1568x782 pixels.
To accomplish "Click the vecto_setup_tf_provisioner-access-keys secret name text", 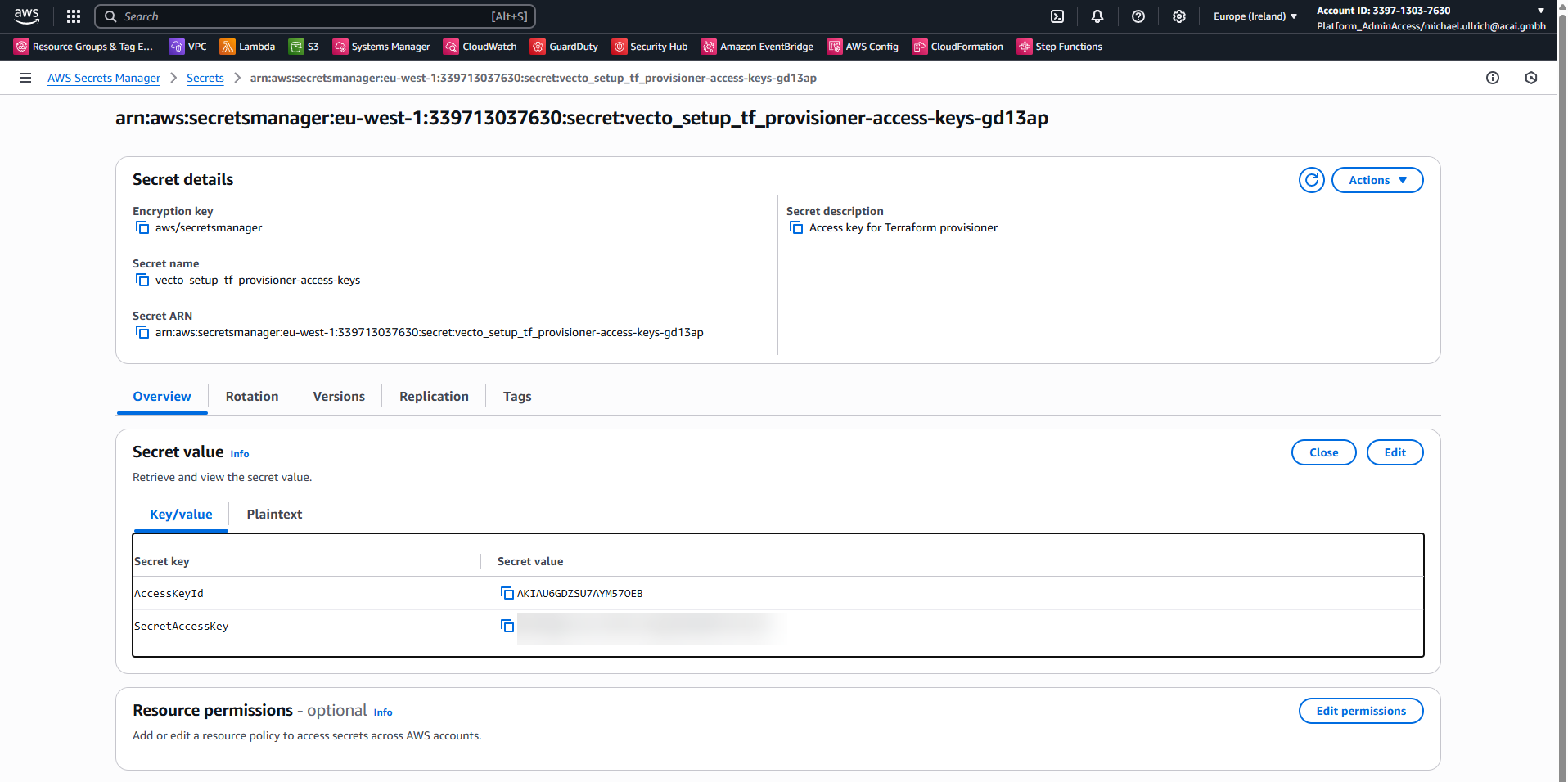I will coord(258,280).
